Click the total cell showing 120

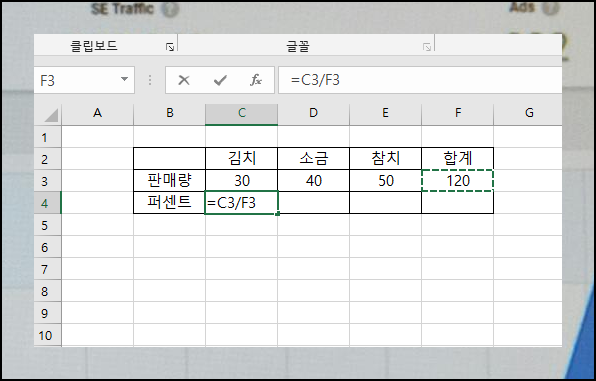pos(458,181)
